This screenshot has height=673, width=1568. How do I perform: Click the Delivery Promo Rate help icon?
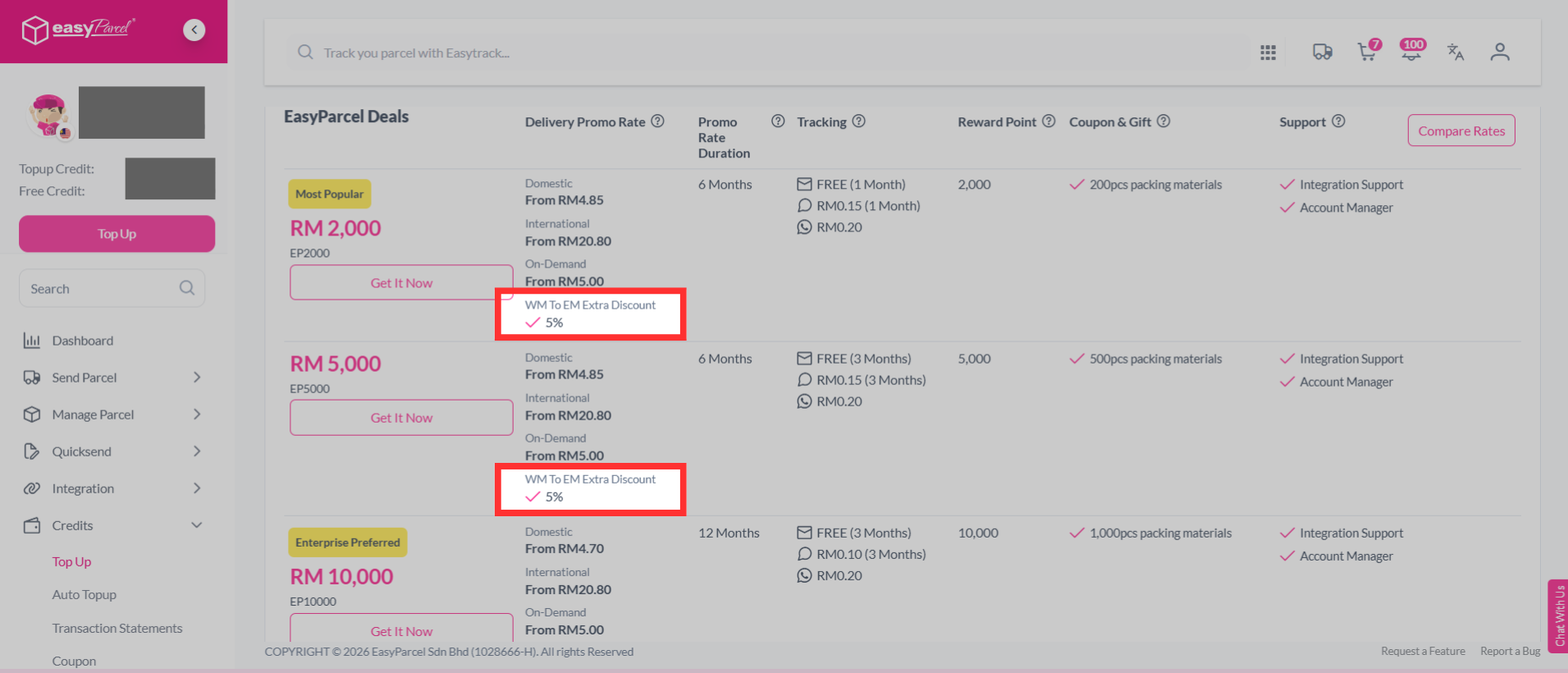pyautogui.click(x=657, y=121)
